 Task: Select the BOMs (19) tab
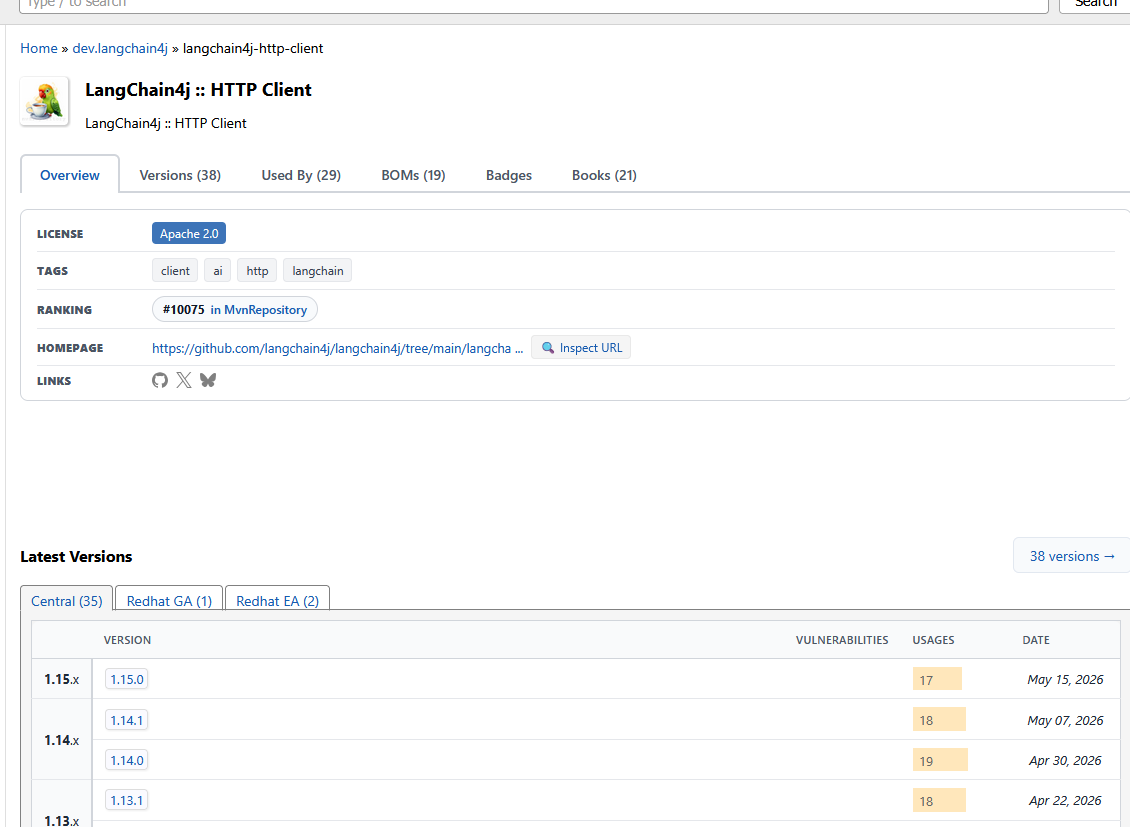point(413,175)
